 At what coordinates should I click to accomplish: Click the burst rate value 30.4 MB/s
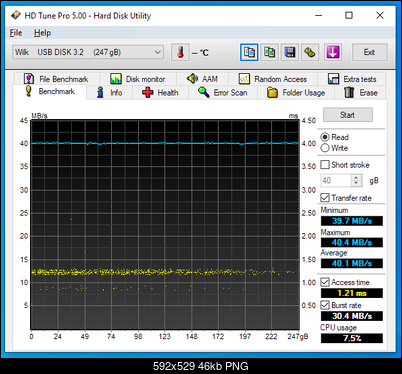[352, 316]
